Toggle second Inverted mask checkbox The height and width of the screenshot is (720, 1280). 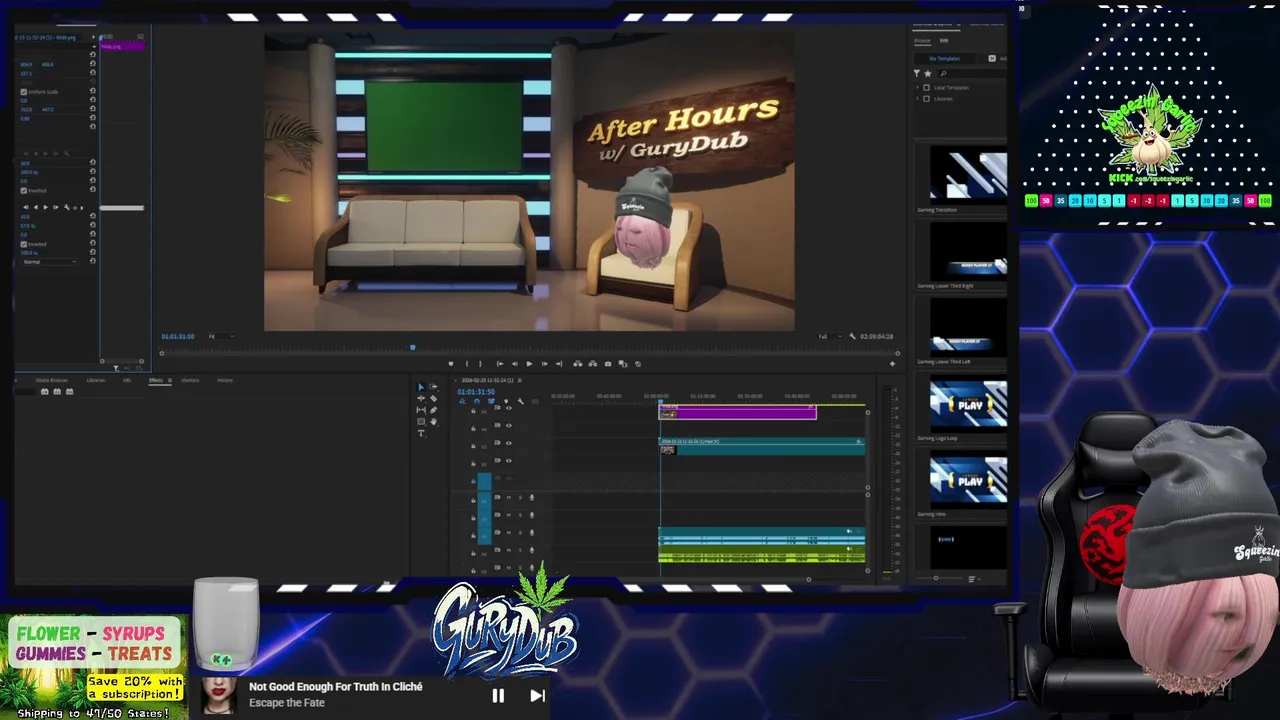pos(24,244)
